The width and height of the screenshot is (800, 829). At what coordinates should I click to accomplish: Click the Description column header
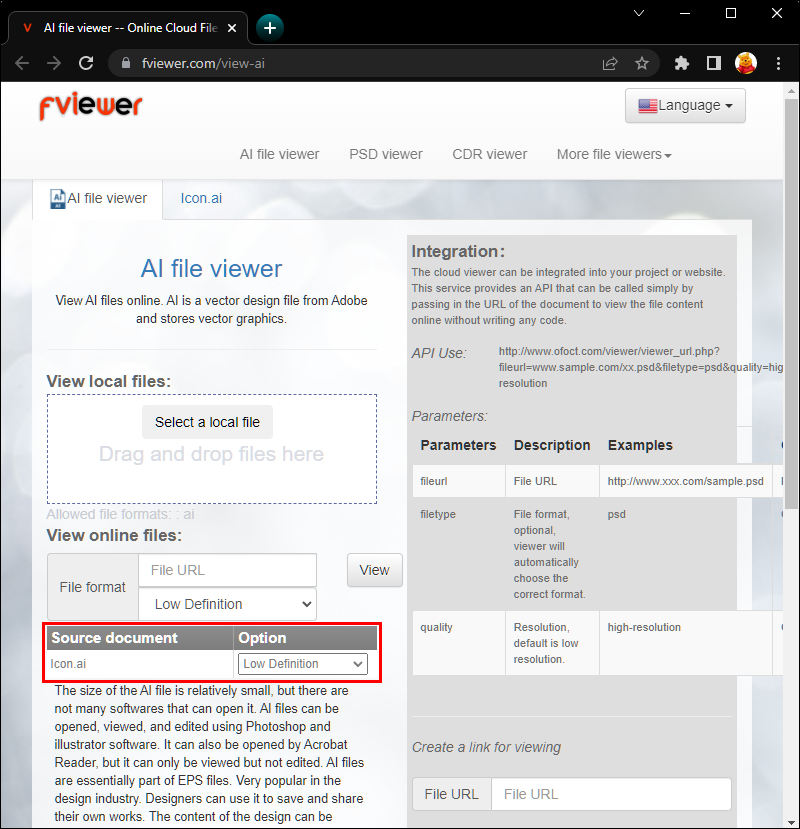tap(552, 445)
